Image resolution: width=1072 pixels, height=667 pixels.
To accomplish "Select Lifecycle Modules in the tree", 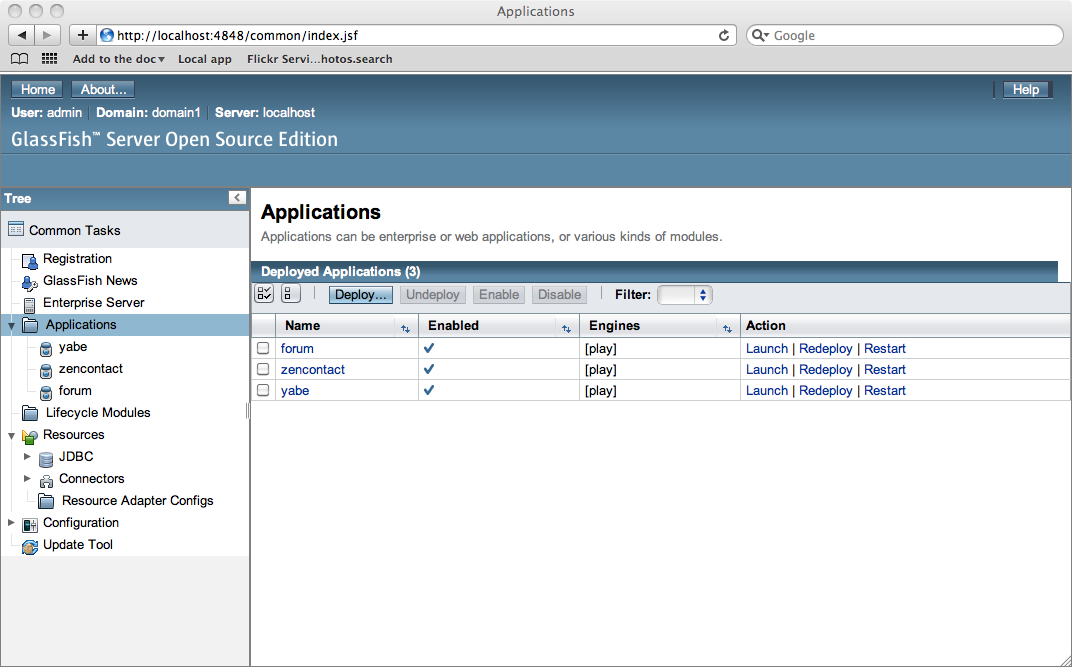I will click(97, 413).
